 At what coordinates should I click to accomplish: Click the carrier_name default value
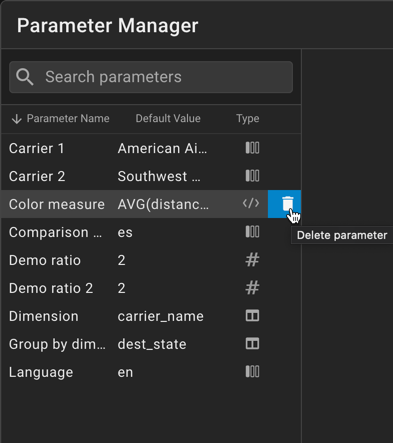click(x=161, y=316)
